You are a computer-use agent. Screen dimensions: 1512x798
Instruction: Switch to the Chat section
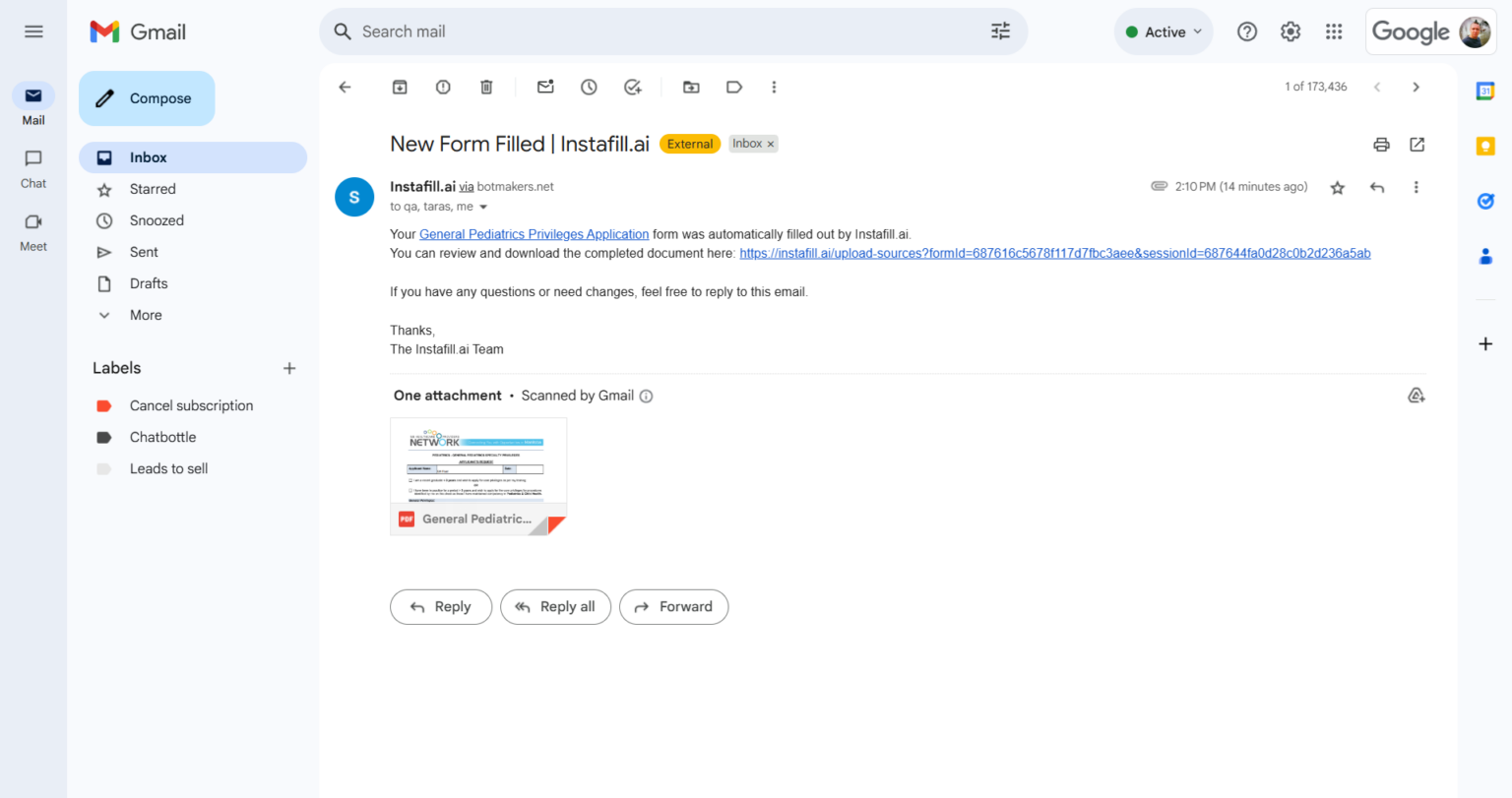pyautogui.click(x=32, y=167)
